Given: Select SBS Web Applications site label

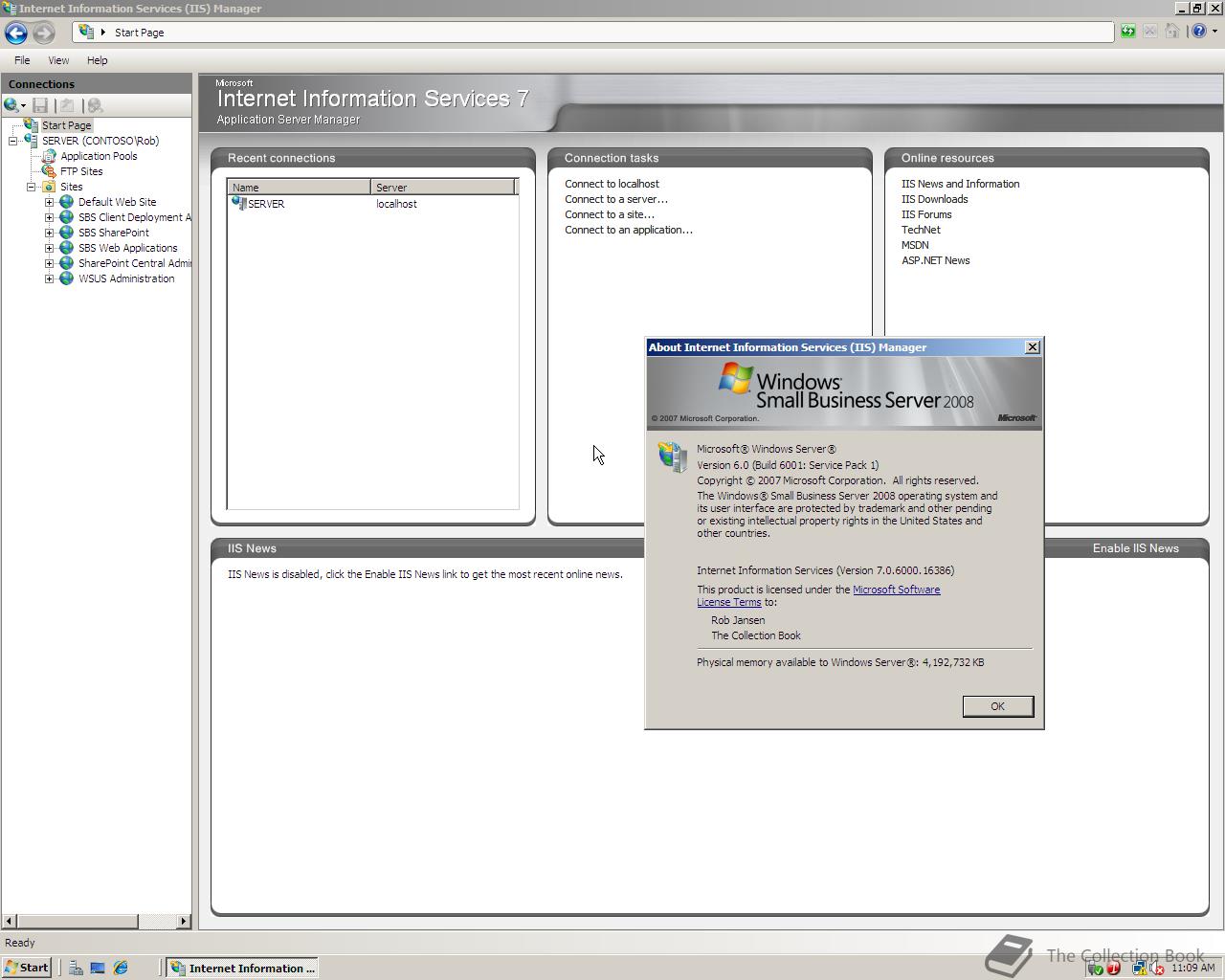Looking at the screenshot, I should [x=127, y=248].
